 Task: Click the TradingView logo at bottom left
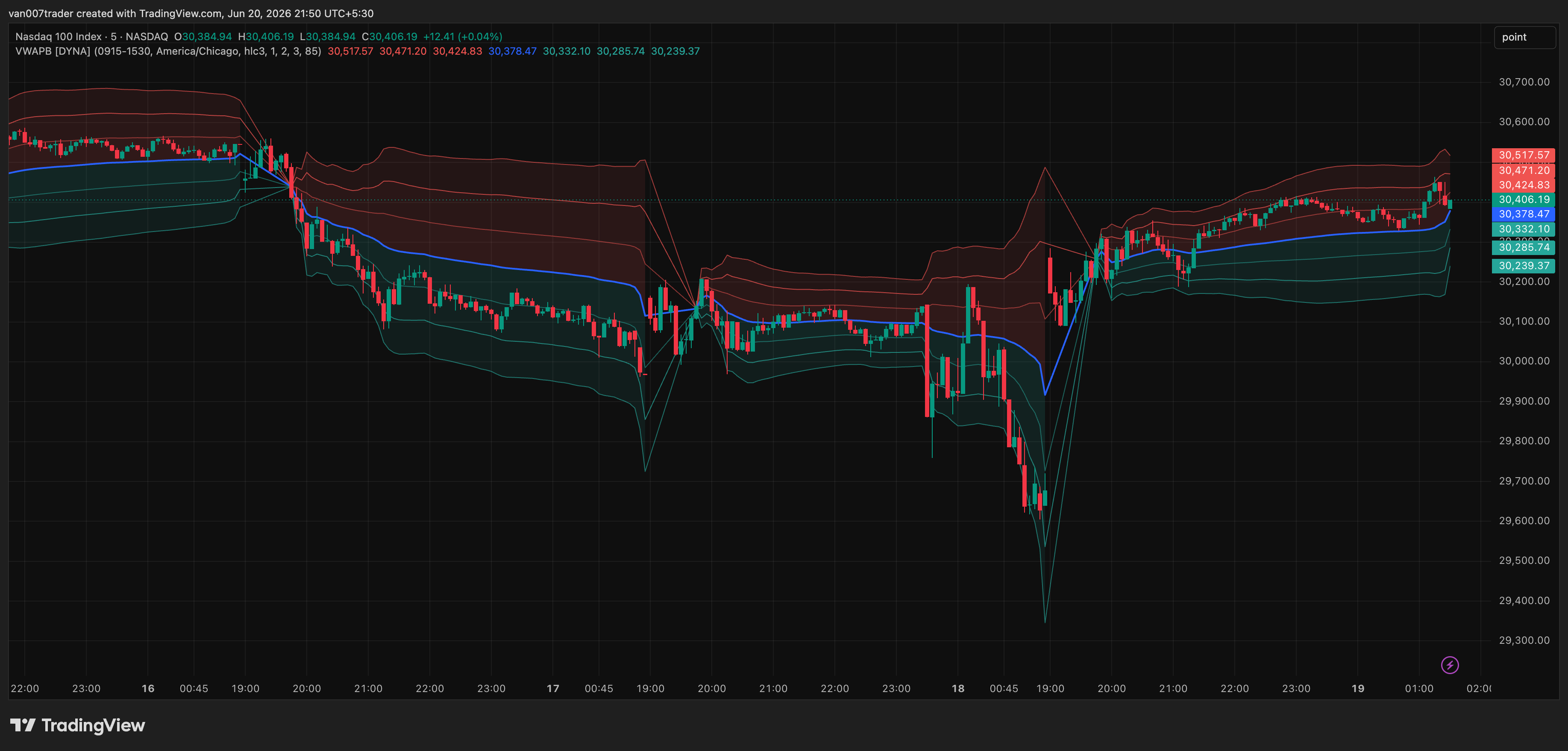(x=77, y=725)
